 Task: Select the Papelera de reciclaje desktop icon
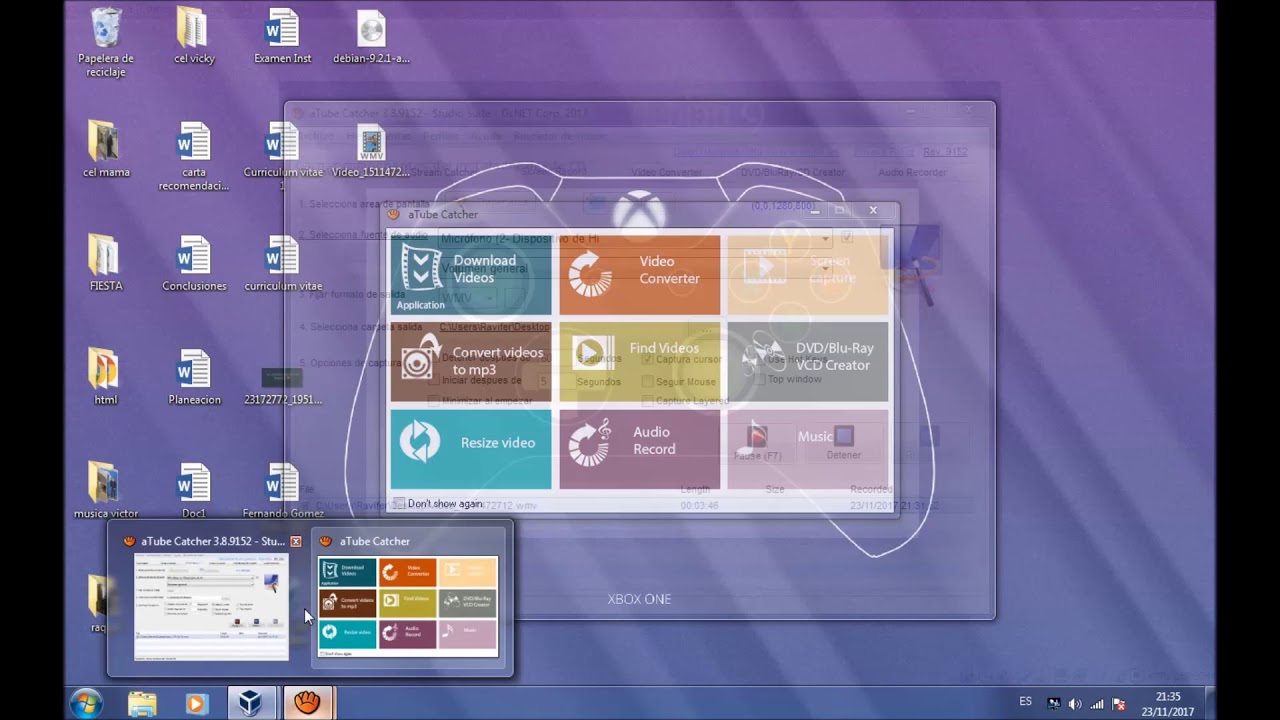(x=106, y=43)
